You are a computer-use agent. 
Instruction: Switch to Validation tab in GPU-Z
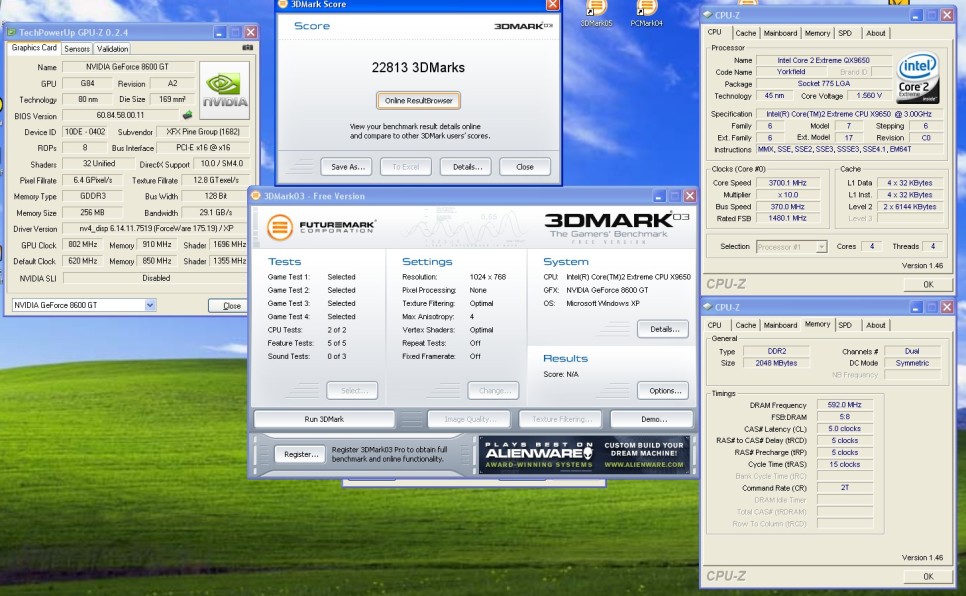pyautogui.click(x=112, y=49)
